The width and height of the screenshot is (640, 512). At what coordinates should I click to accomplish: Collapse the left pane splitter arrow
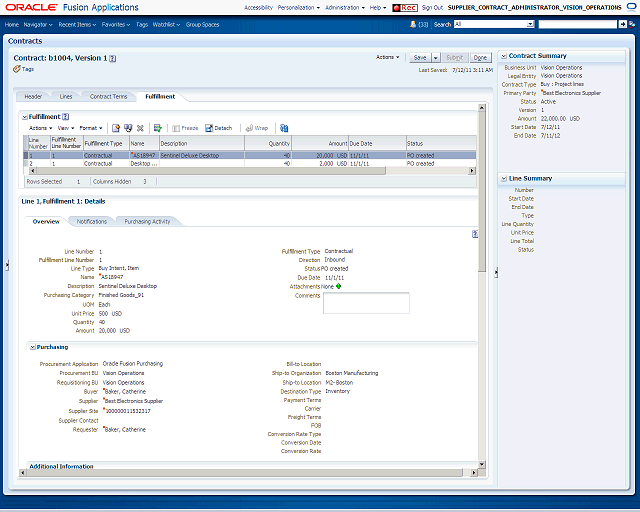click(x=7, y=265)
